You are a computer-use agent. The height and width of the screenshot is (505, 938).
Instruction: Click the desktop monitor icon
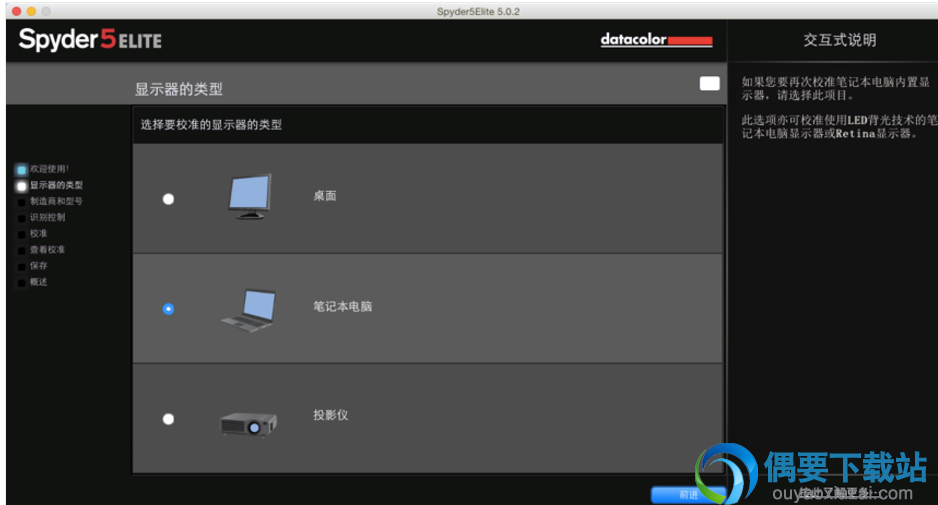click(250, 197)
